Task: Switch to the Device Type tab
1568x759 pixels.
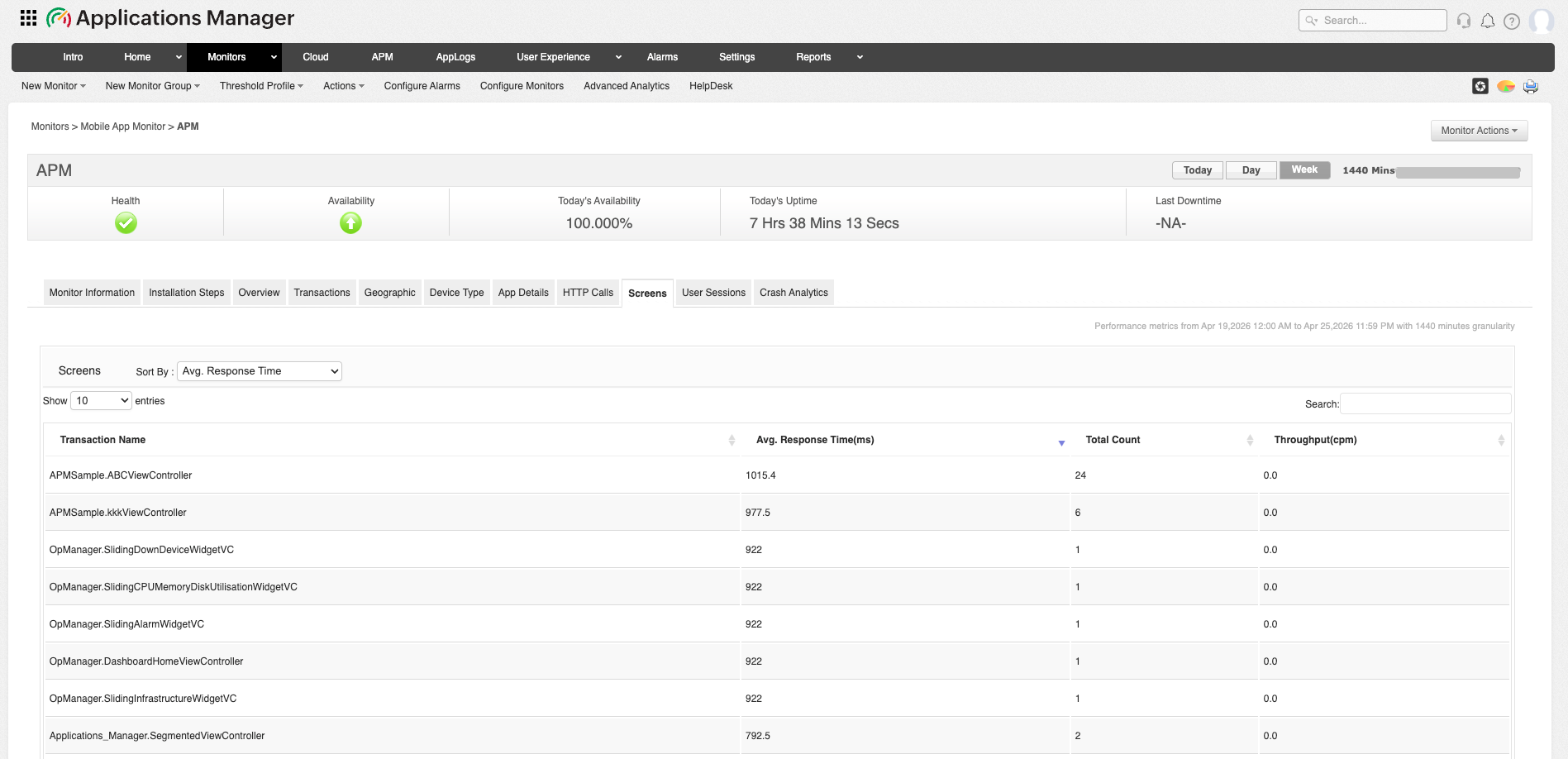Action: pyautogui.click(x=456, y=293)
